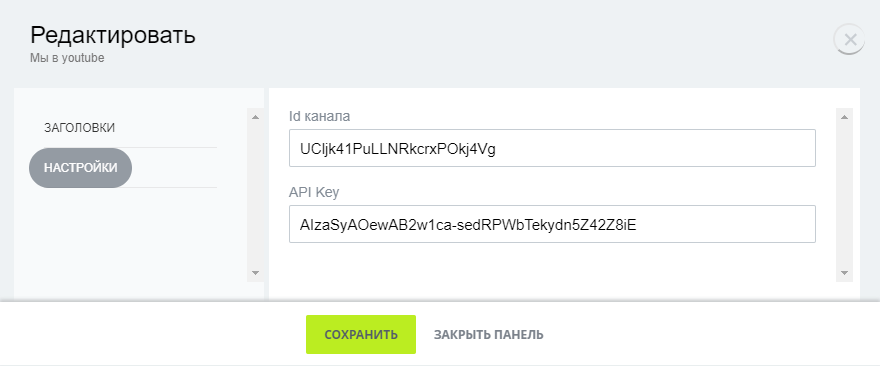Image resolution: width=880 pixels, height=366 pixels.
Task: Save changes with the СОХРАНИТЬ button
Action: click(361, 335)
